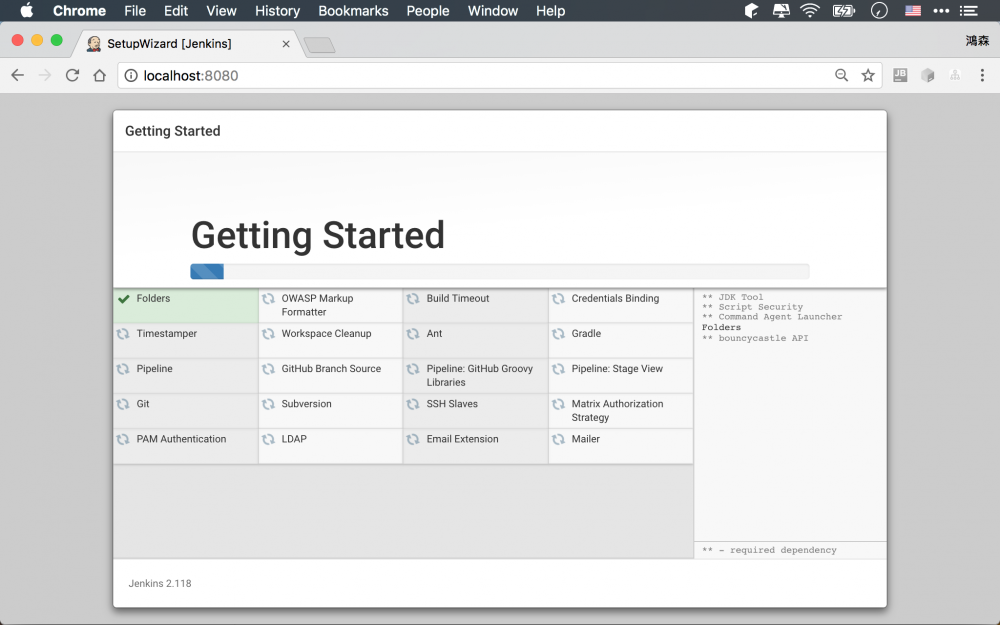The image size is (1000, 625).
Task: Click the spinner next to Credentials Binding plugin
Action: coord(557,297)
